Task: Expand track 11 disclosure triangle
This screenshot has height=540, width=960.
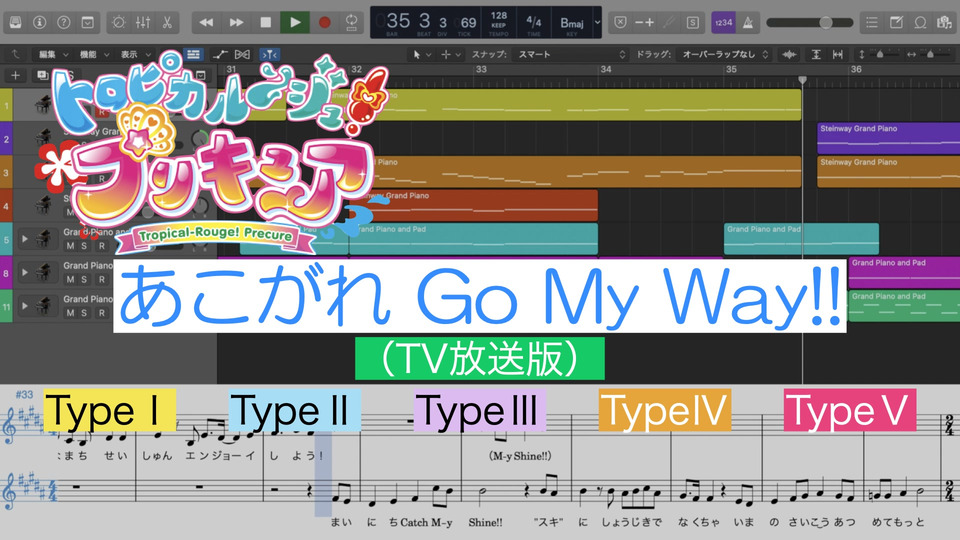Action: click(x=24, y=306)
